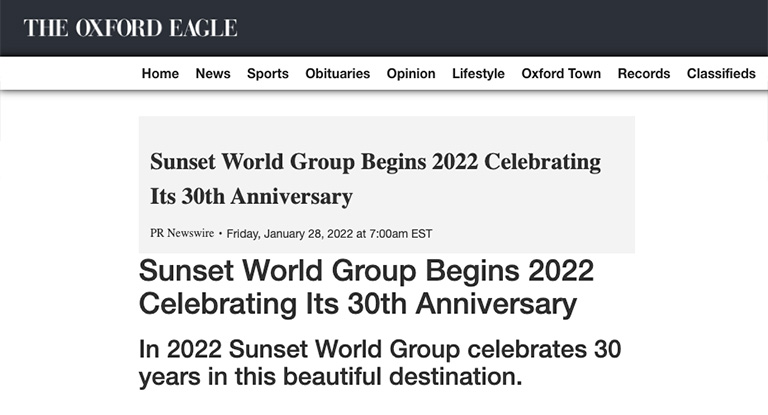768x415 pixels.
Task: Click The Oxford Eagle logo
Action: (130, 27)
